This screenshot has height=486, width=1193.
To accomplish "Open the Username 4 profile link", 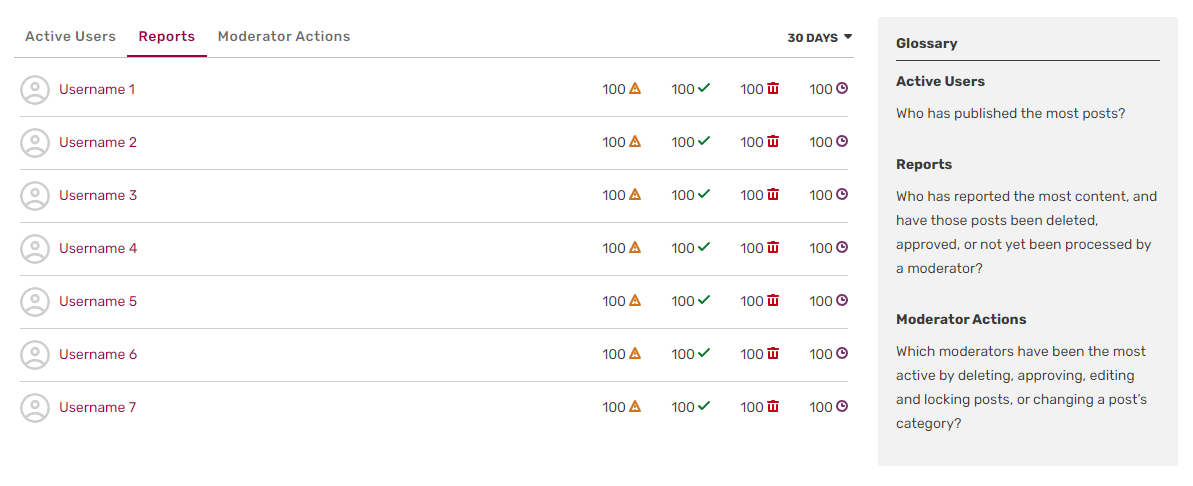I will point(97,248).
